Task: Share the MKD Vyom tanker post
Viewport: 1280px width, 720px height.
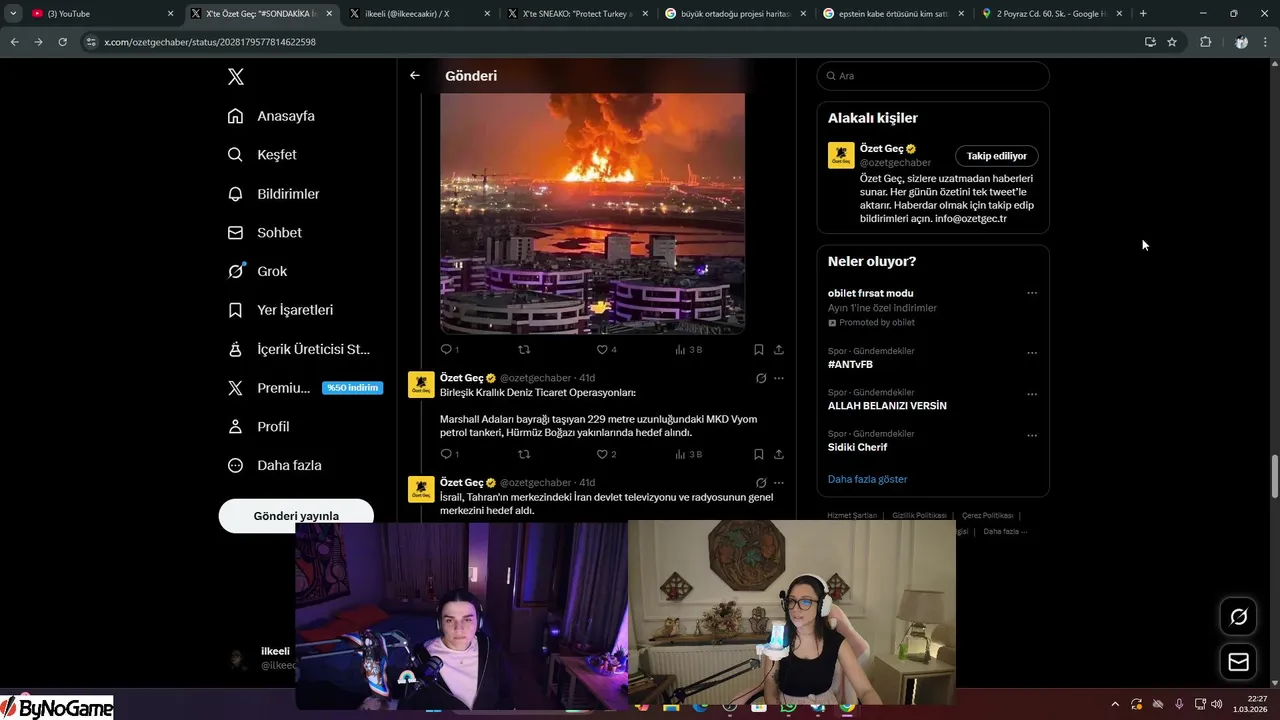Action: coord(779,454)
